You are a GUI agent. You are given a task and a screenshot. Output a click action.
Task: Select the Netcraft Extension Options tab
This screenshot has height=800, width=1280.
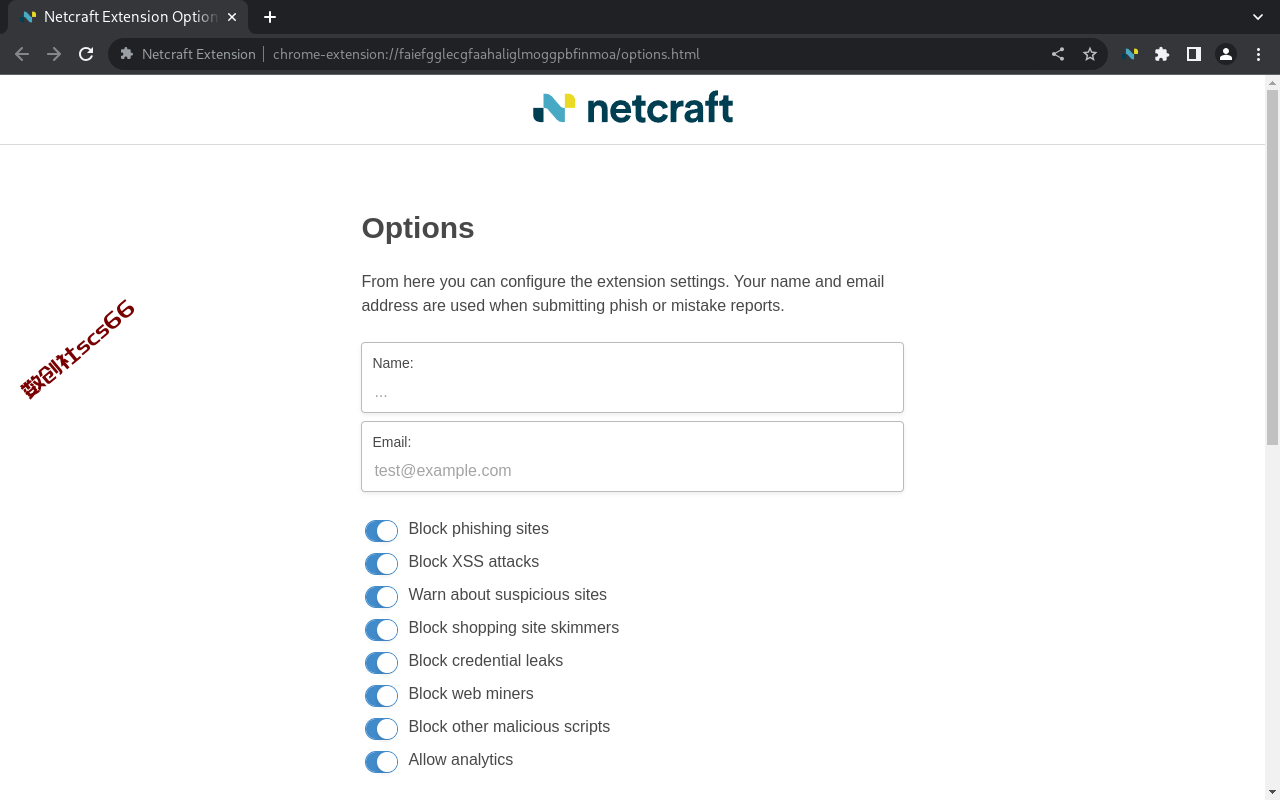(128, 17)
